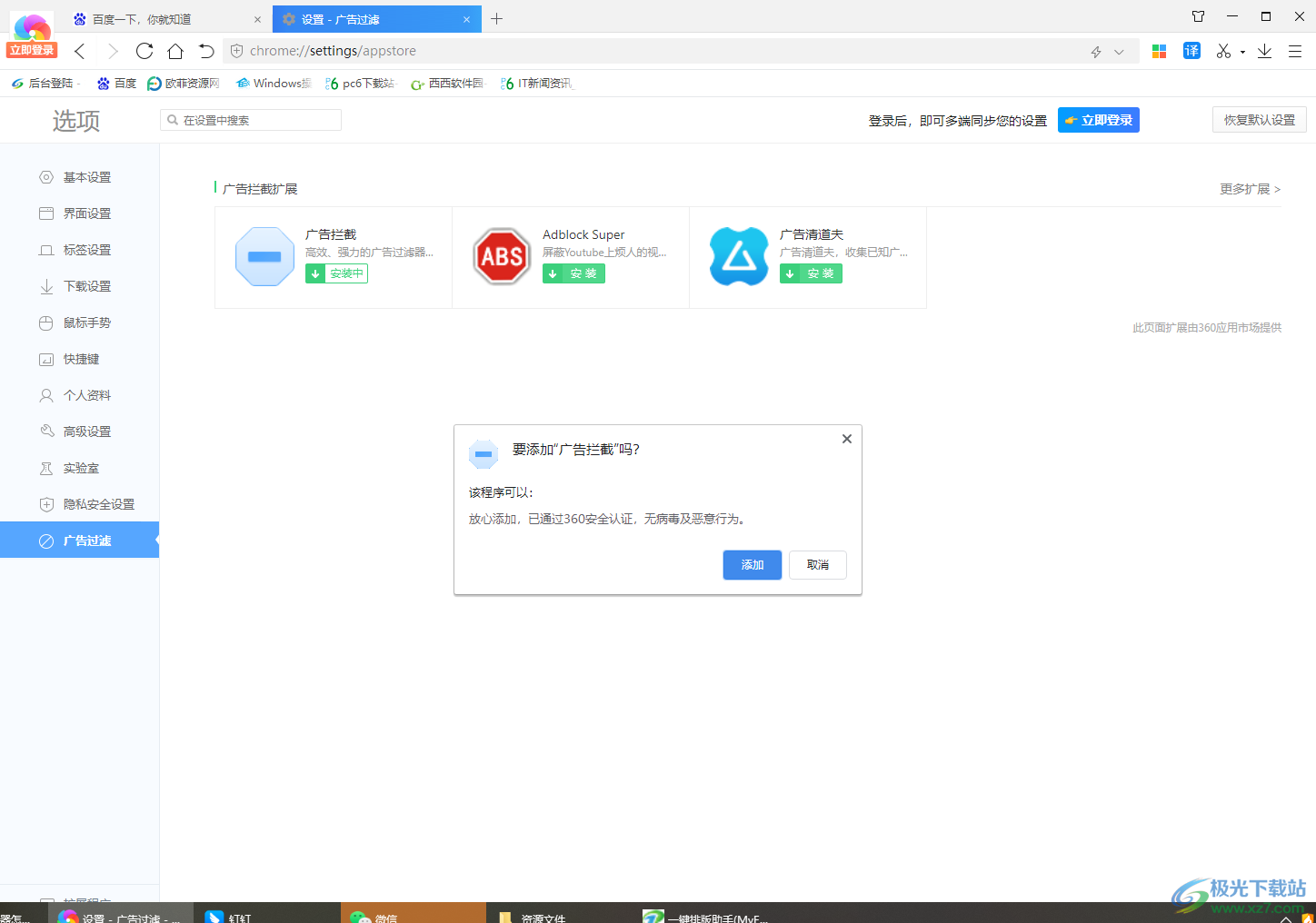The image size is (1316, 923).
Task: Click the 广告清道夫 extension icon
Action: 739,256
